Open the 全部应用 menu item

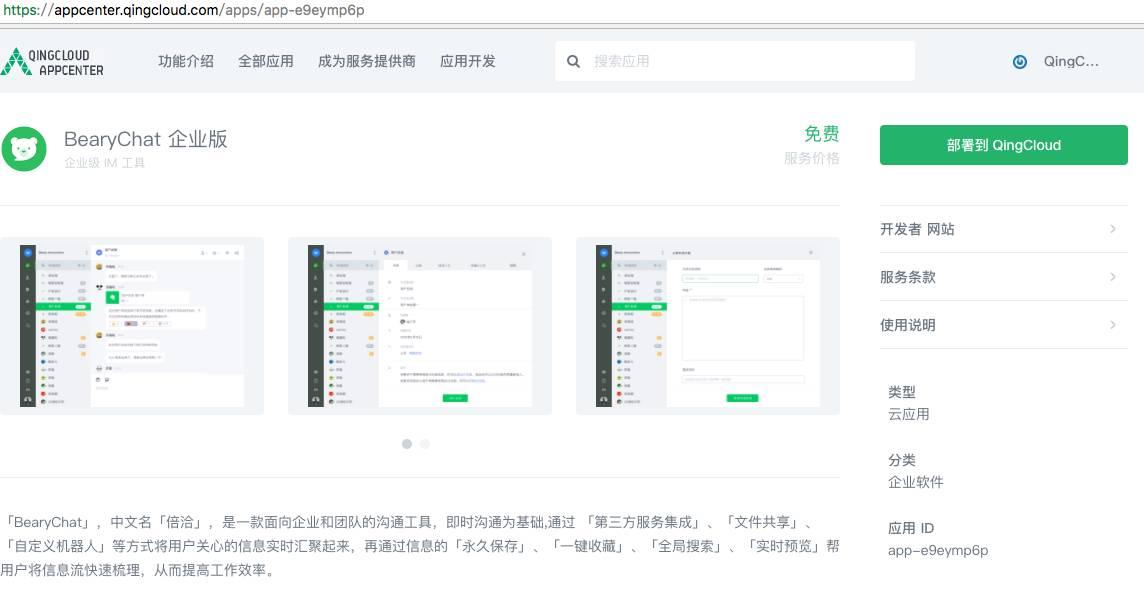pyautogui.click(x=266, y=61)
